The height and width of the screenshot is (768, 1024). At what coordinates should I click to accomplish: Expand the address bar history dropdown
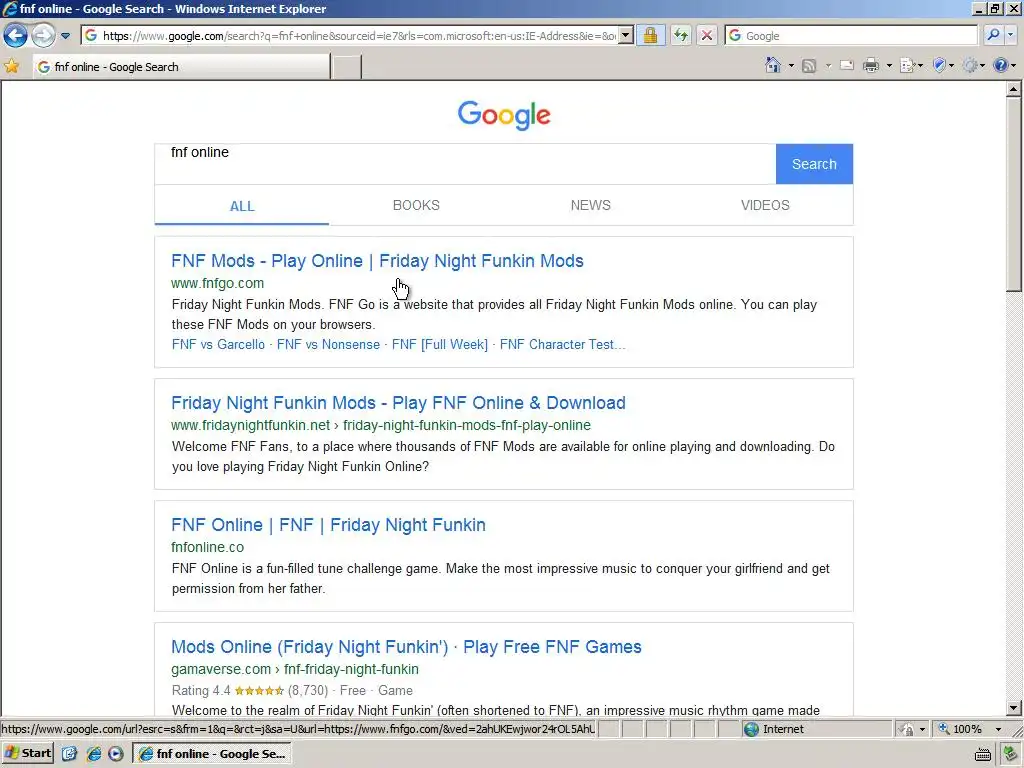click(626, 36)
